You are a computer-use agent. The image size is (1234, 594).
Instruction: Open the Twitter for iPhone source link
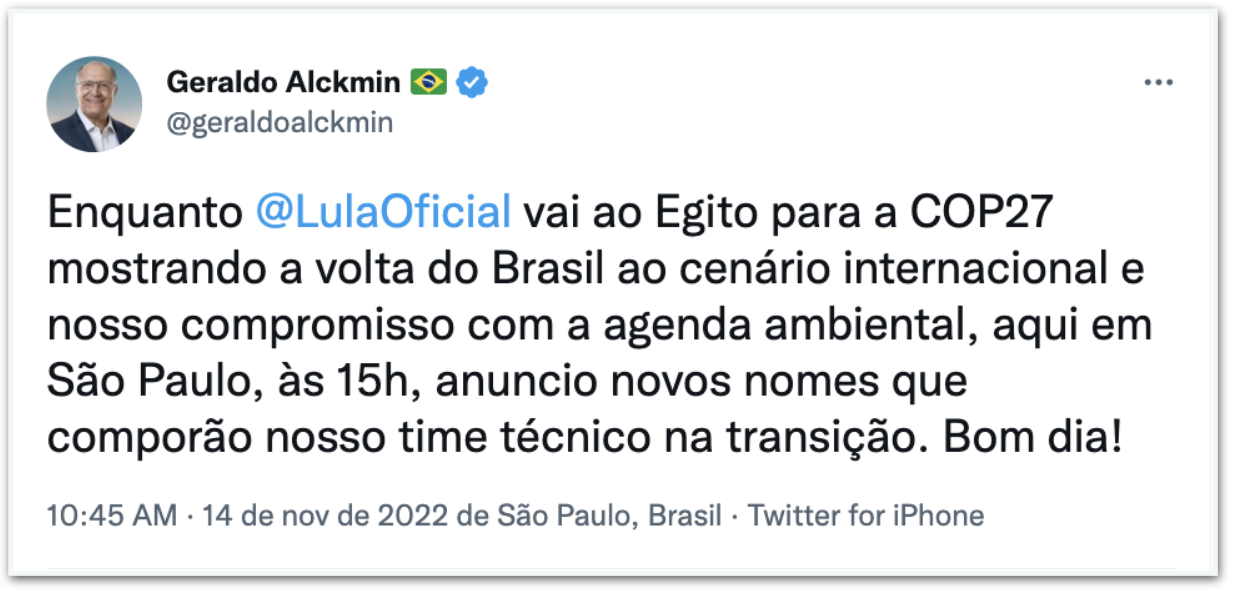click(x=866, y=516)
